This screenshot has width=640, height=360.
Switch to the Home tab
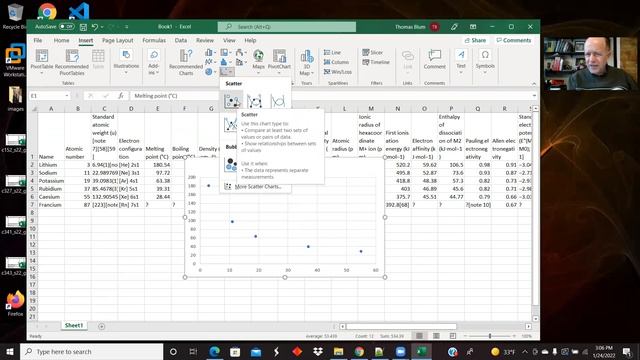(x=61, y=40)
